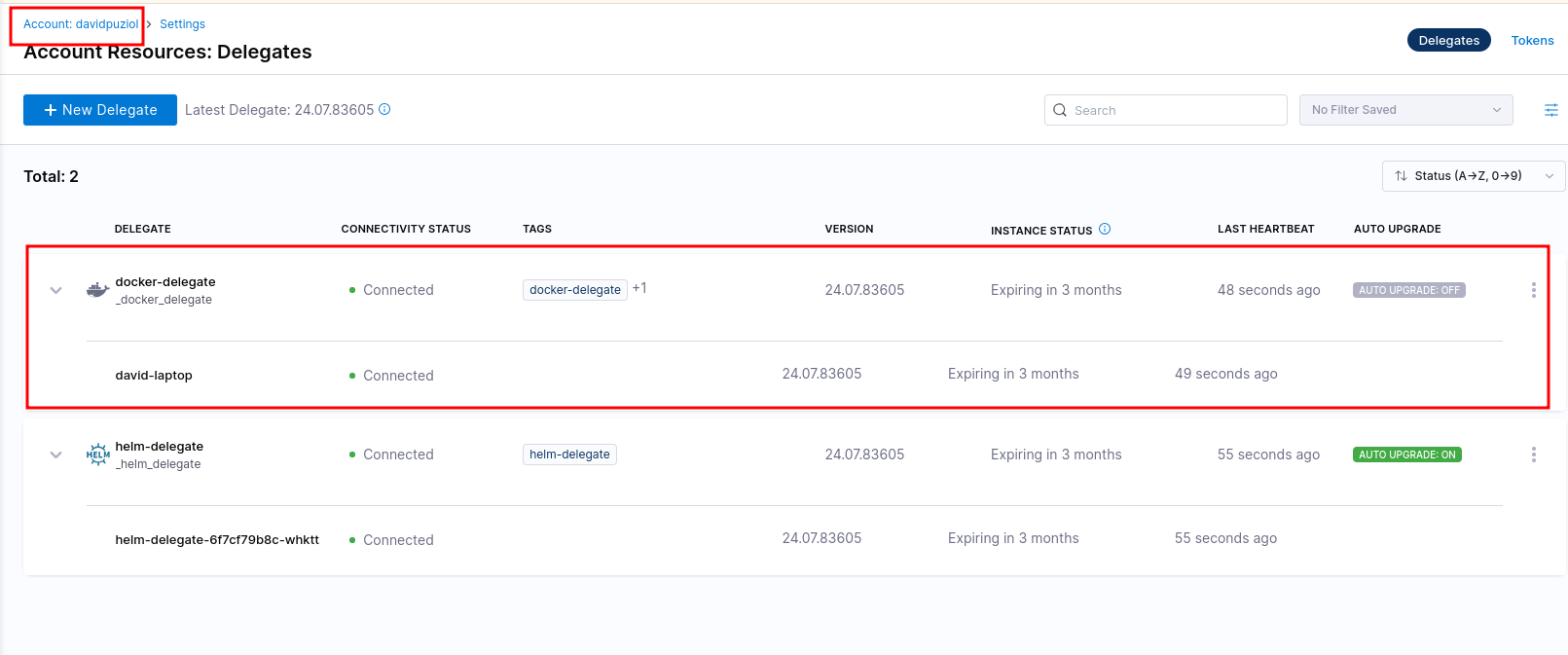Open the No Filter Saved dropdown
Viewport: 1568px width, 655px height.
[1405, 110]
